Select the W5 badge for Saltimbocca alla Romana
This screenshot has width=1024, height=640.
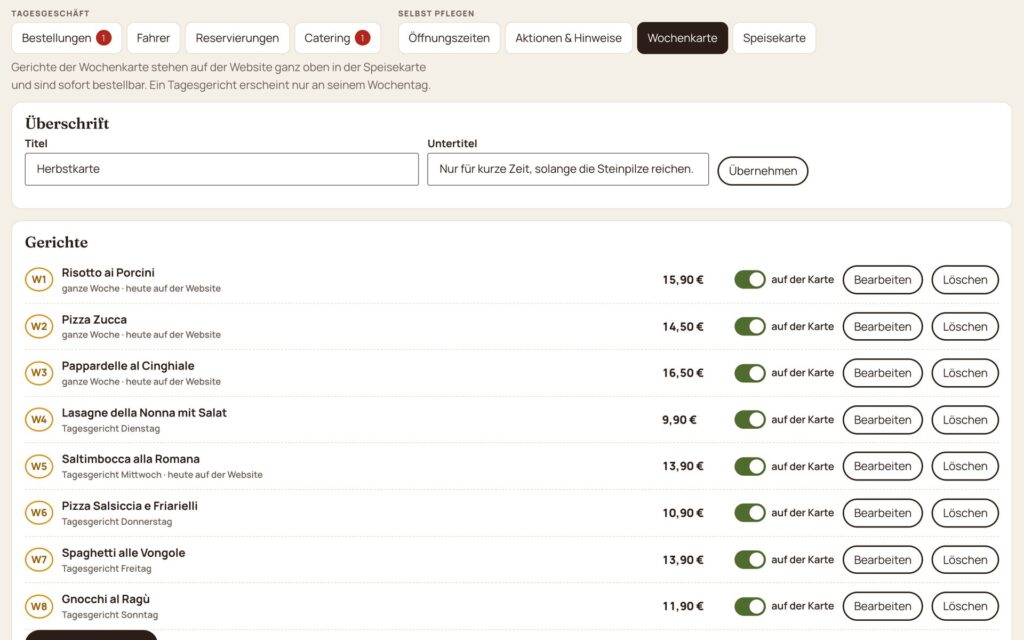tap(39, 466)
